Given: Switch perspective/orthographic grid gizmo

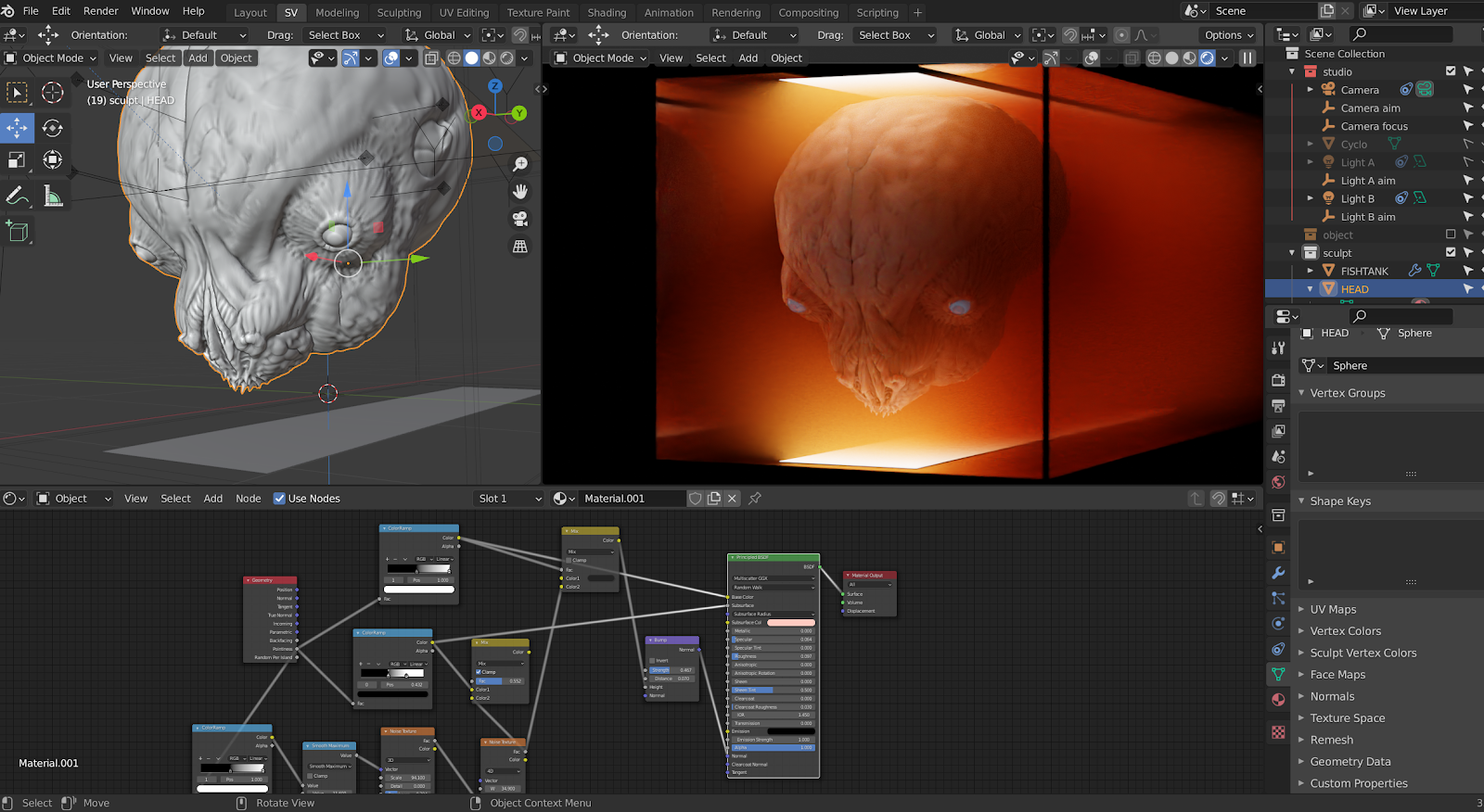Looking at the screenshot, I should coord(520,247).
